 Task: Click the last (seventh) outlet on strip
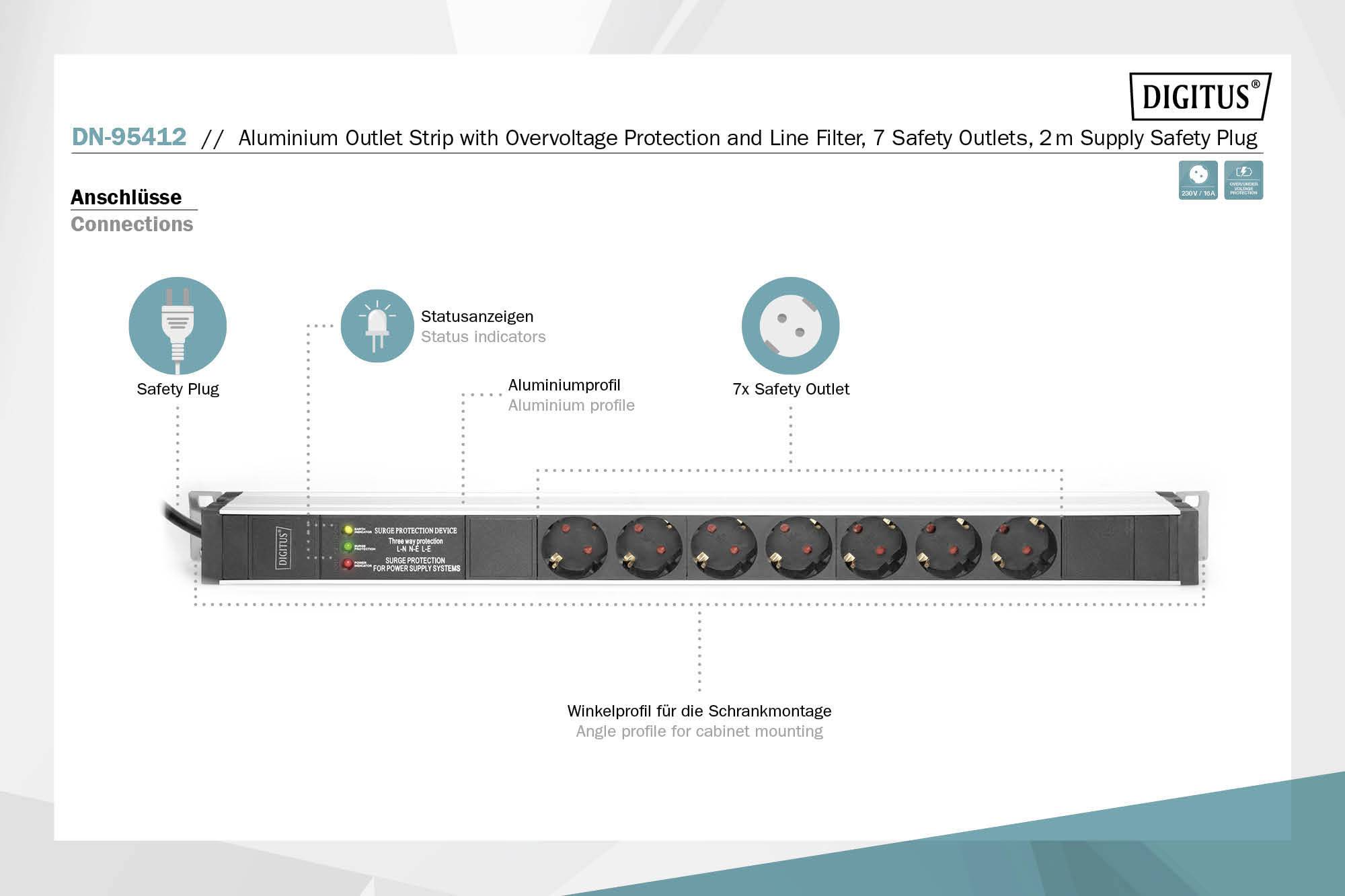click(1023, 547)
